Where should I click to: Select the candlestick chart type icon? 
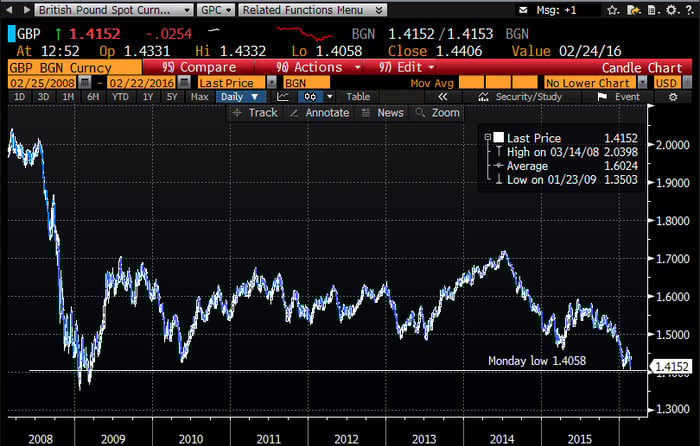click(312, 98)
